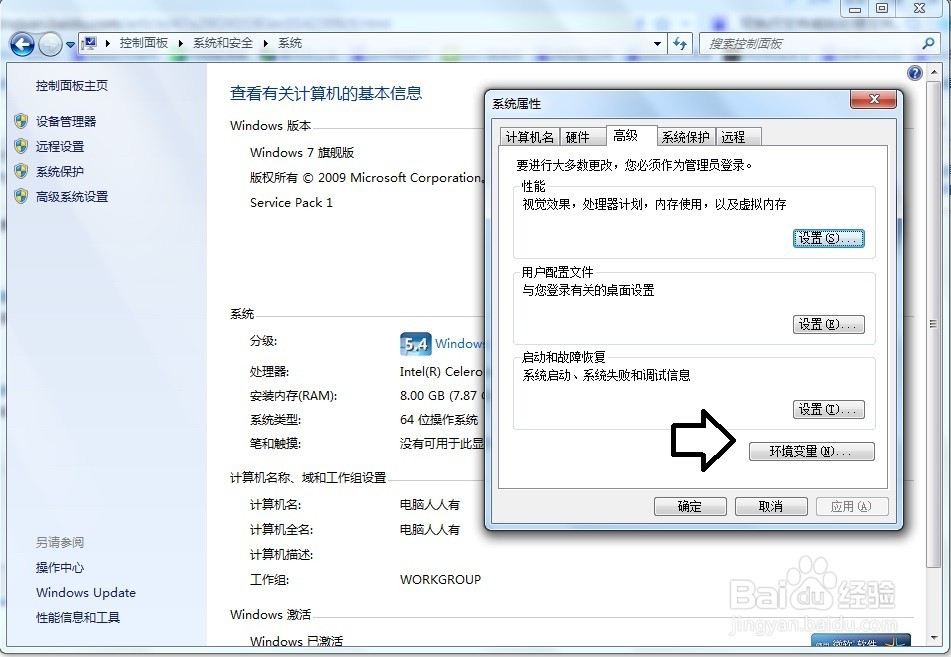Viewport: 951px width, 657px height.
Task: Click the back navigation arrow
Action: coord(21,43)
